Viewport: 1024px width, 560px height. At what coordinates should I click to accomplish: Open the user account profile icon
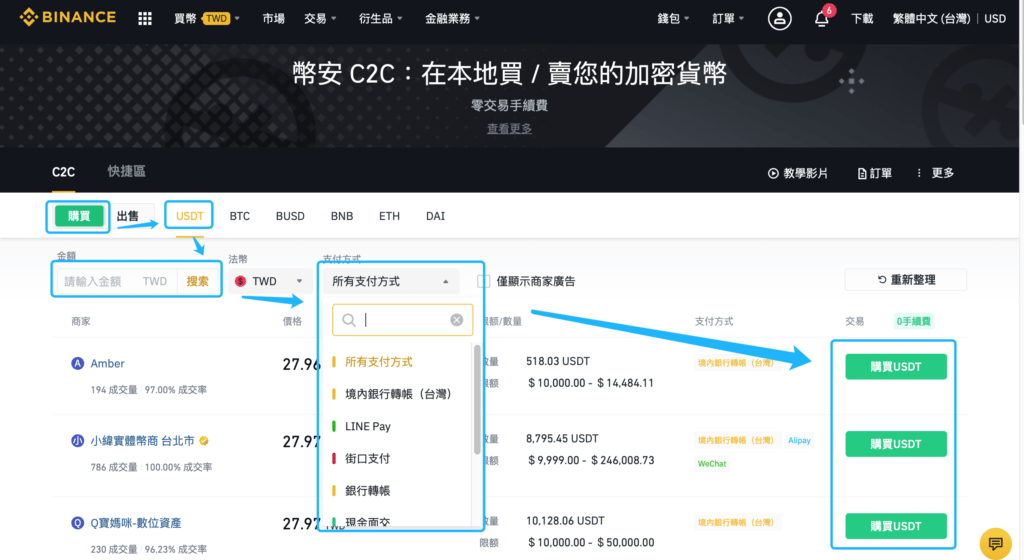(779, 18)
